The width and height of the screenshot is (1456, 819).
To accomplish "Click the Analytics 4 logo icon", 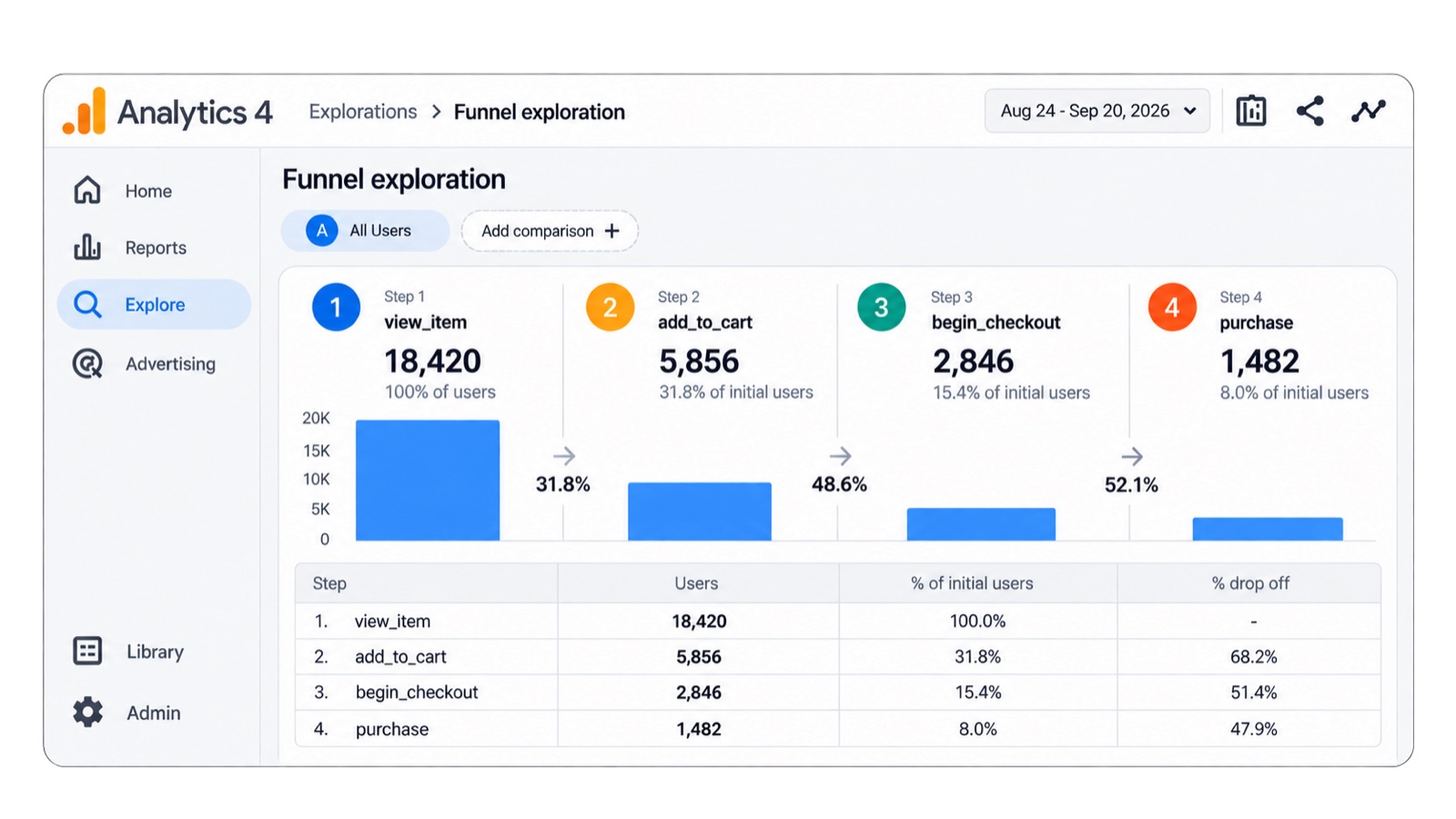I will pyautogui.click(x=84, y=112).
